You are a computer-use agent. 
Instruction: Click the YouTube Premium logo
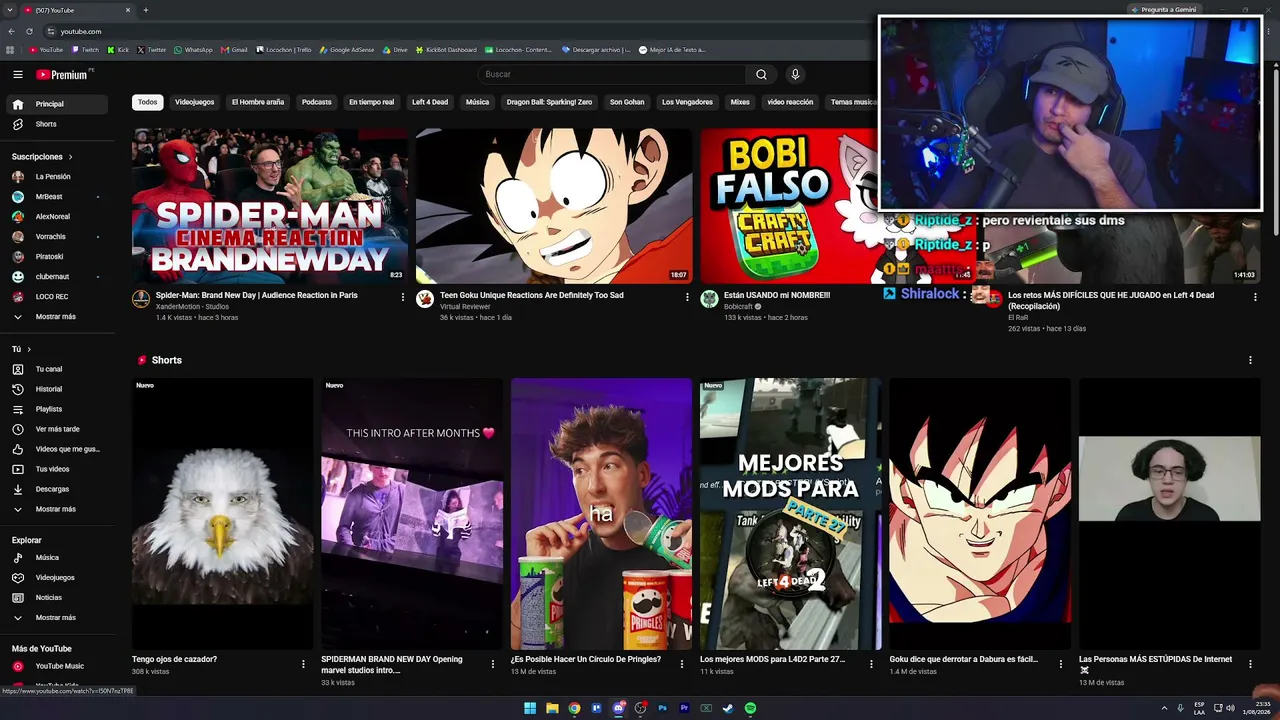pyautogui.click(x=62, y=74)
